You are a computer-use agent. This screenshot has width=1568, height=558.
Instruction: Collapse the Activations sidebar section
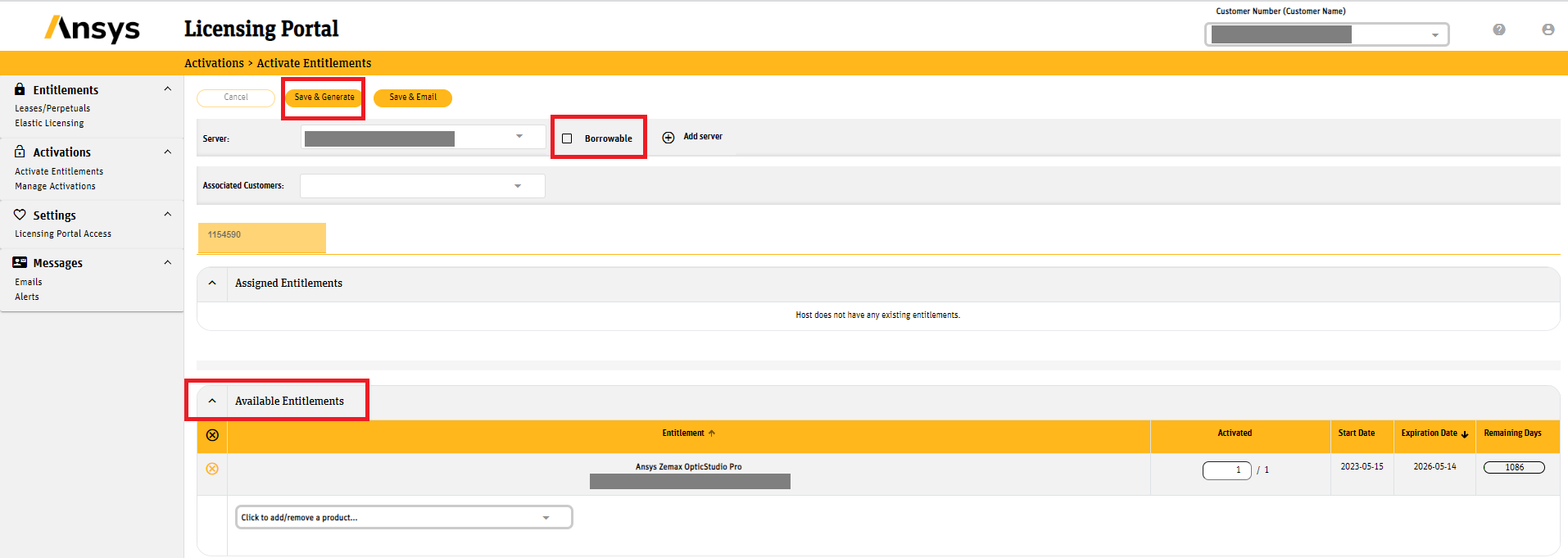click(x=168, y=152)
